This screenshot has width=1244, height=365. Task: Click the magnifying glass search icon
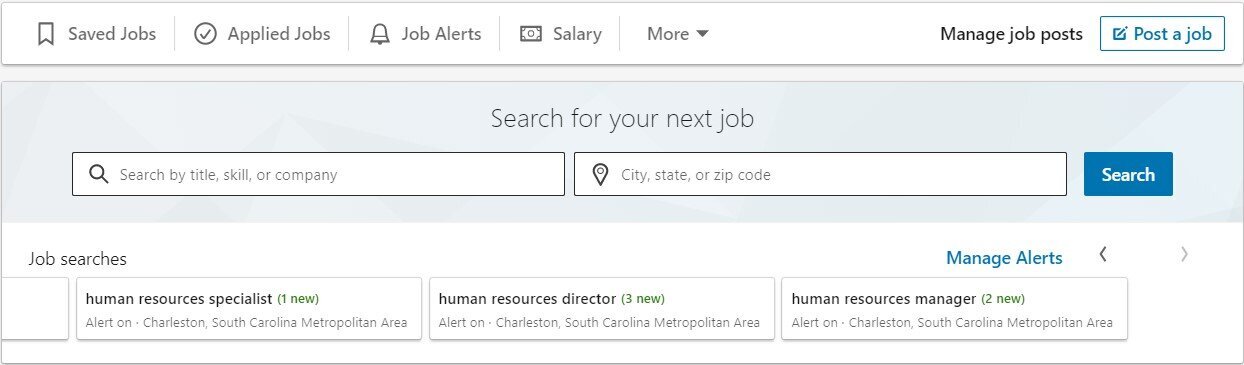98,174
